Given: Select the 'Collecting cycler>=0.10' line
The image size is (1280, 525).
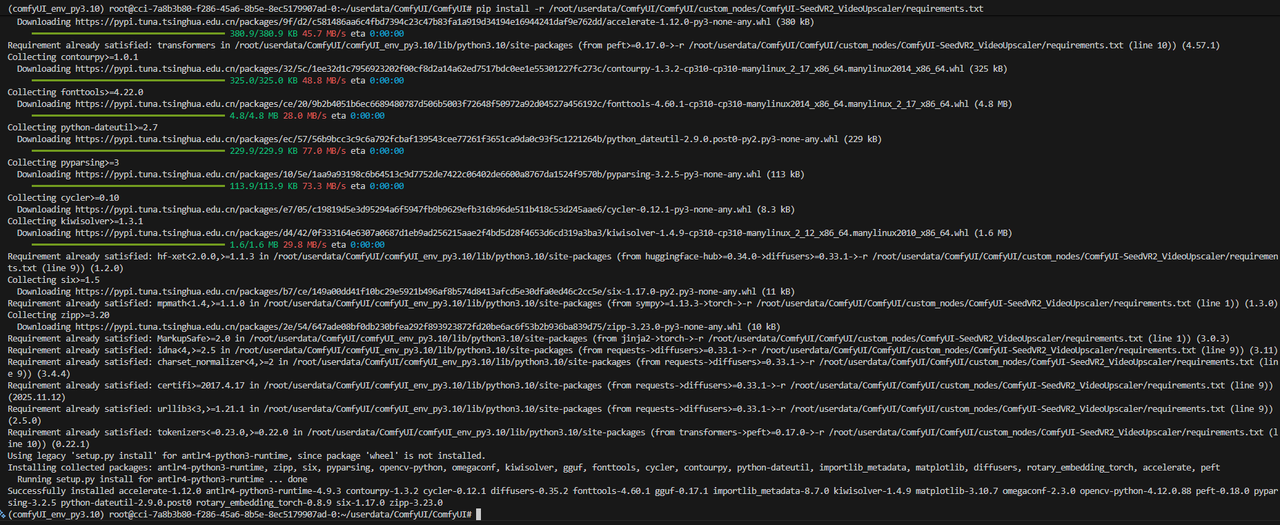Looking at the screenshot, I should click(63, 198).
